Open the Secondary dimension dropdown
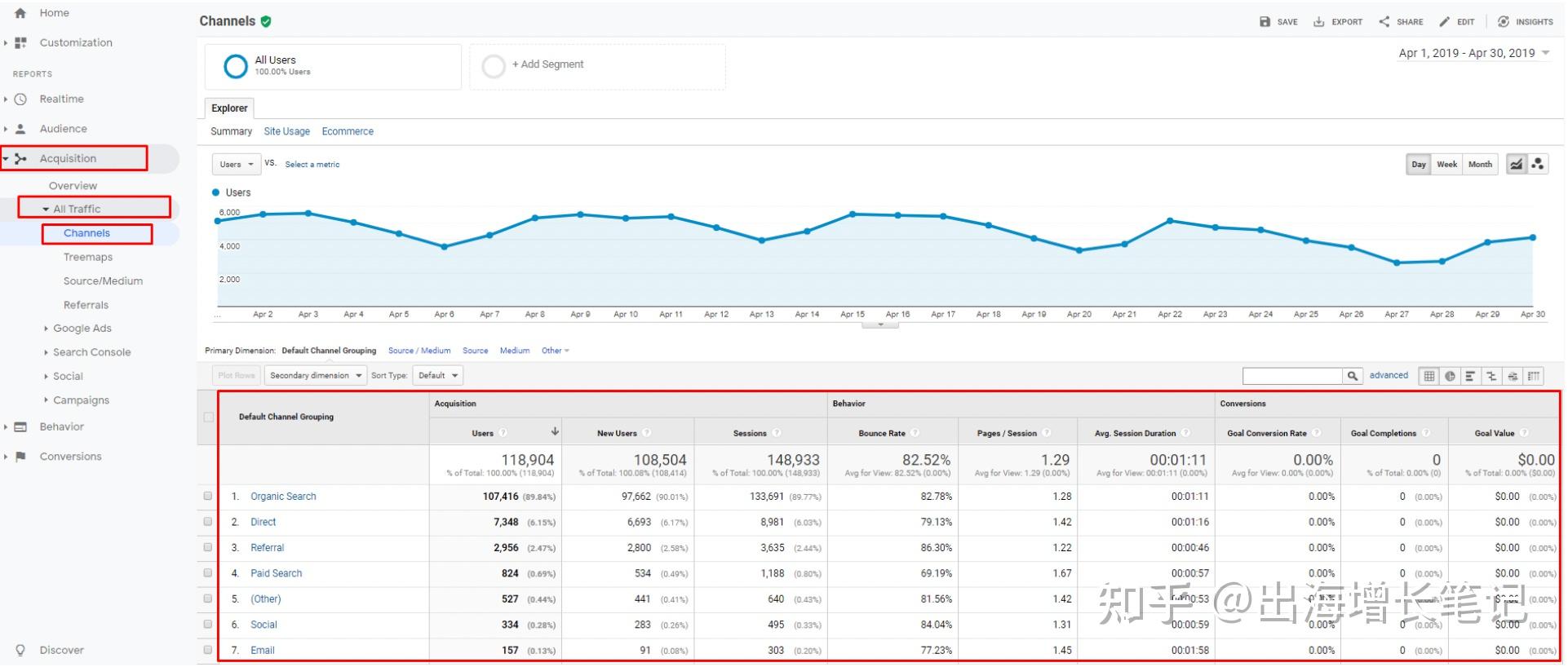Image resolution: width=1568 pixels, height=667 pixels. point(315,376)
